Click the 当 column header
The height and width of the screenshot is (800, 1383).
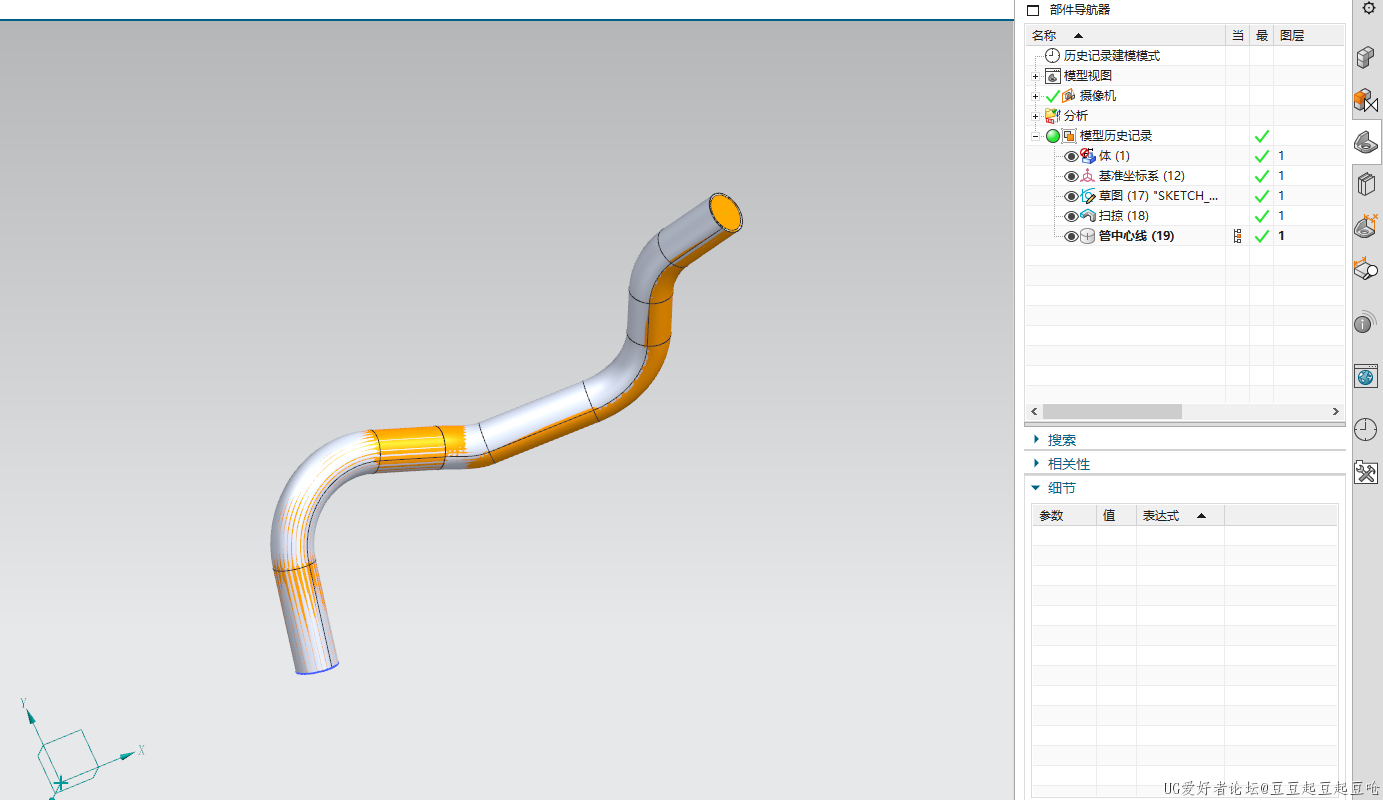click(x=1238, y=36)
